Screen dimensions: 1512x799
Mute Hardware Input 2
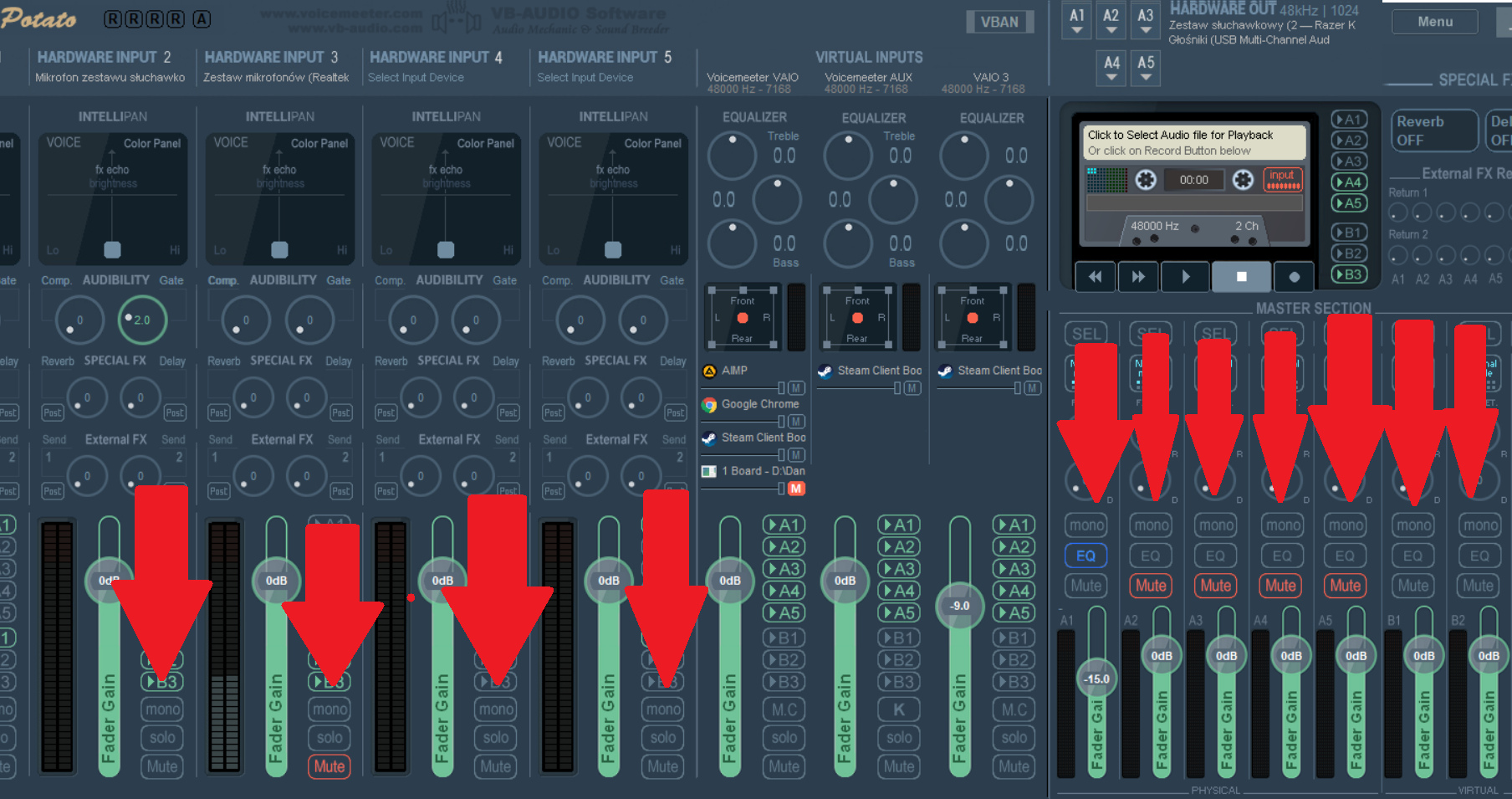click(162, 766)
